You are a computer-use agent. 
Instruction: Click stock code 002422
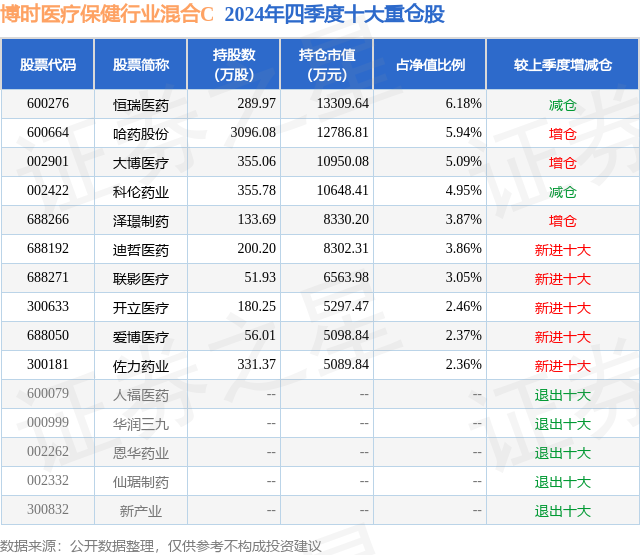(48, 191)
